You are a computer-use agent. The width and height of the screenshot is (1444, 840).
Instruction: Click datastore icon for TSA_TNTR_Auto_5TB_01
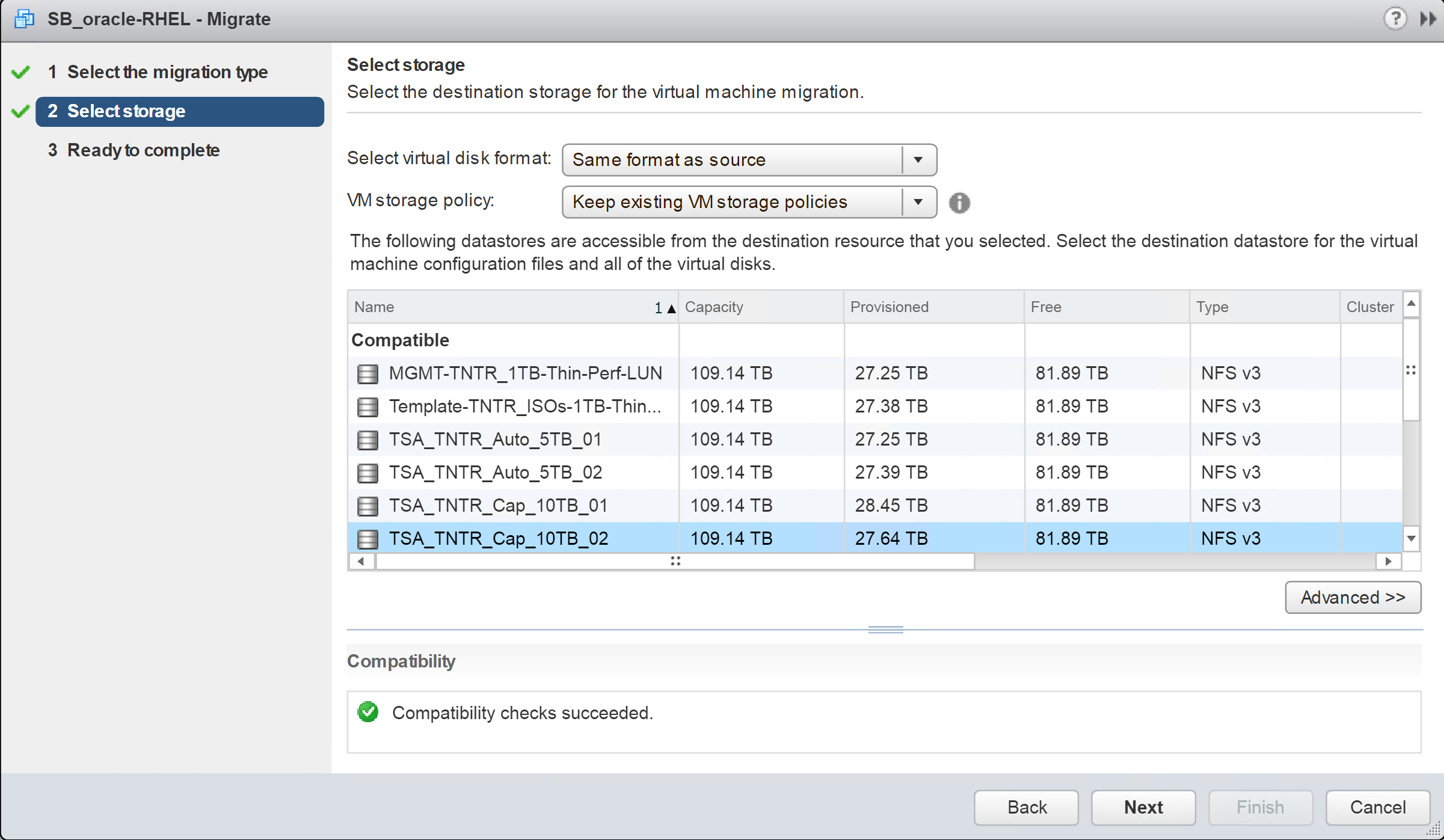367,440
